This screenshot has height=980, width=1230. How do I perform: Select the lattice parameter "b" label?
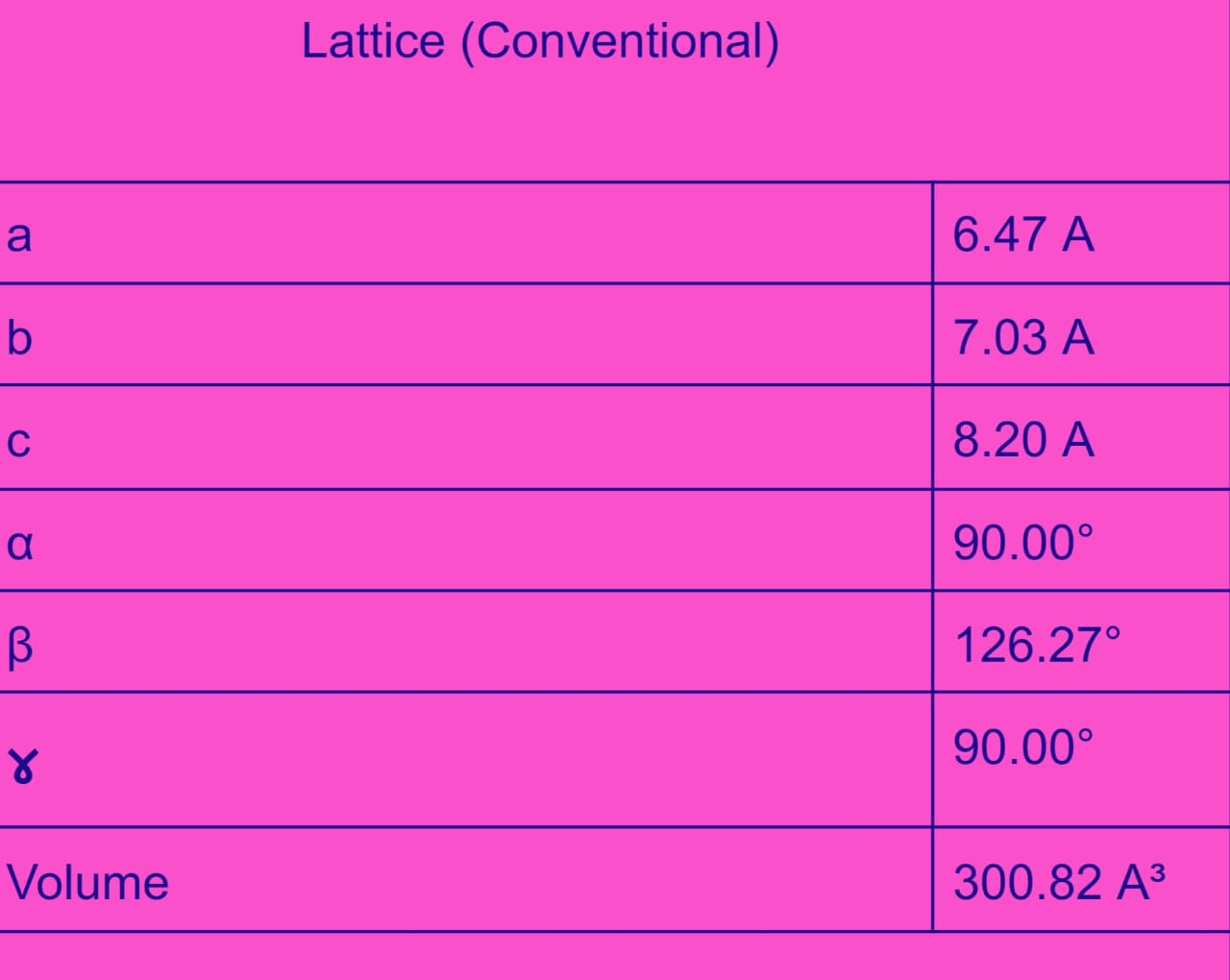click(x=19, y=337)
